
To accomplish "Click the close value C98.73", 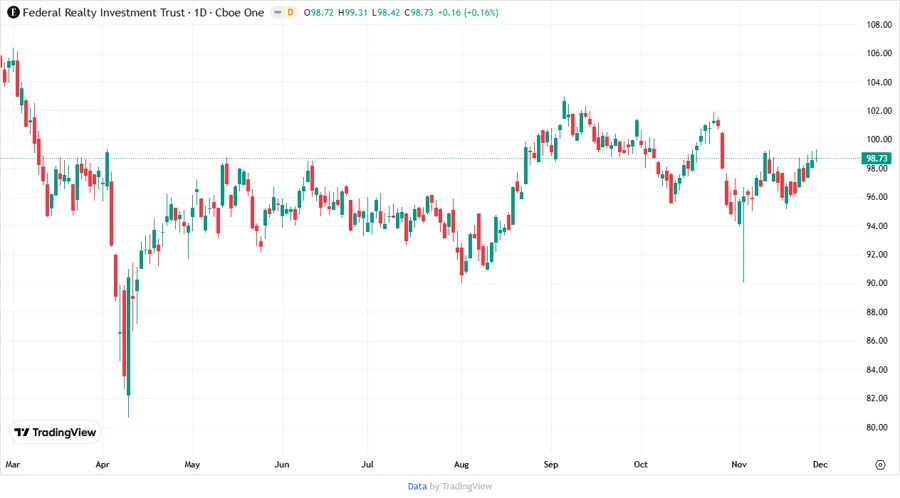I will tap(419, 12).
